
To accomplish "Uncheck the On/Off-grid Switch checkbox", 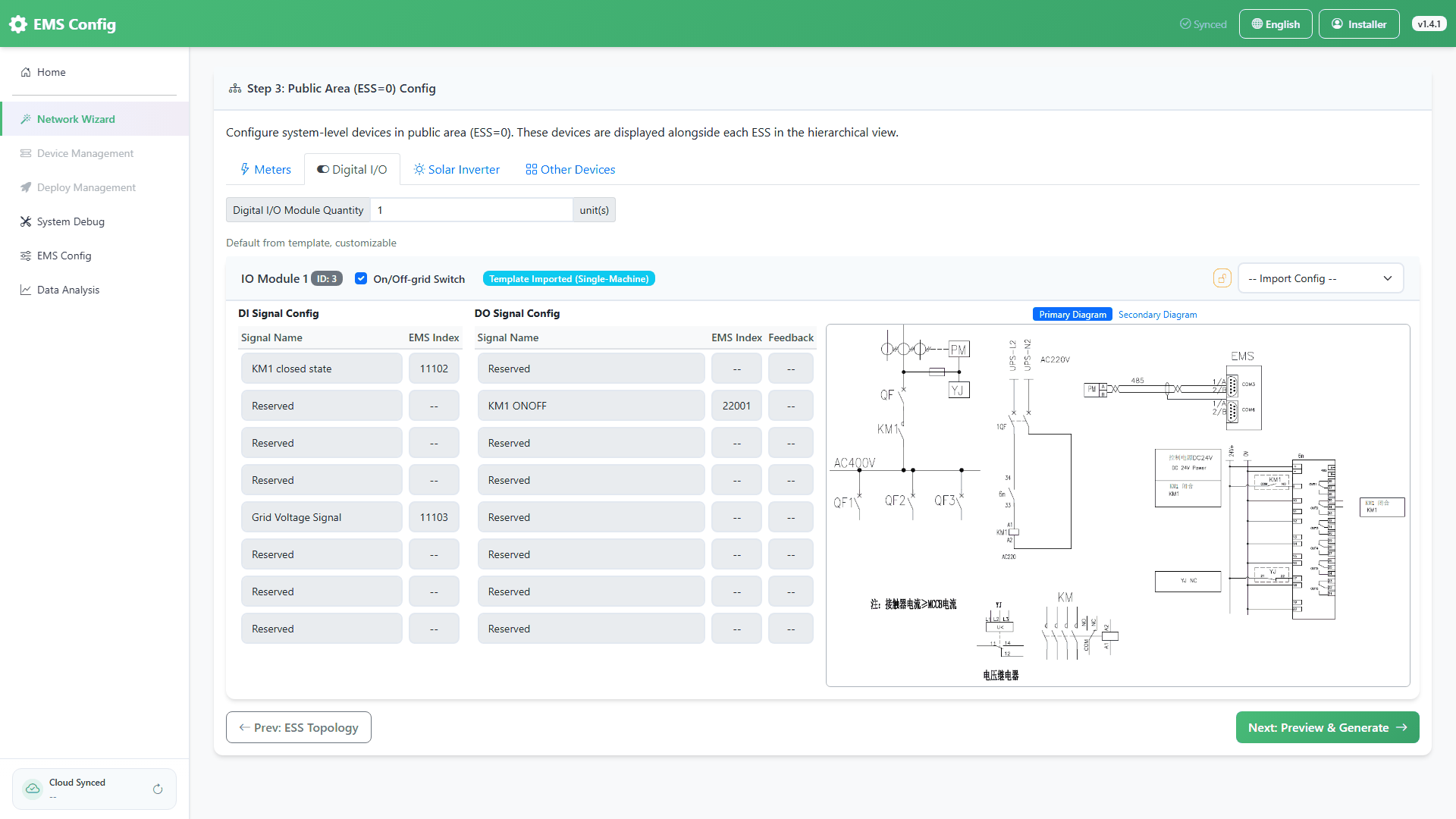I will 361,278.
